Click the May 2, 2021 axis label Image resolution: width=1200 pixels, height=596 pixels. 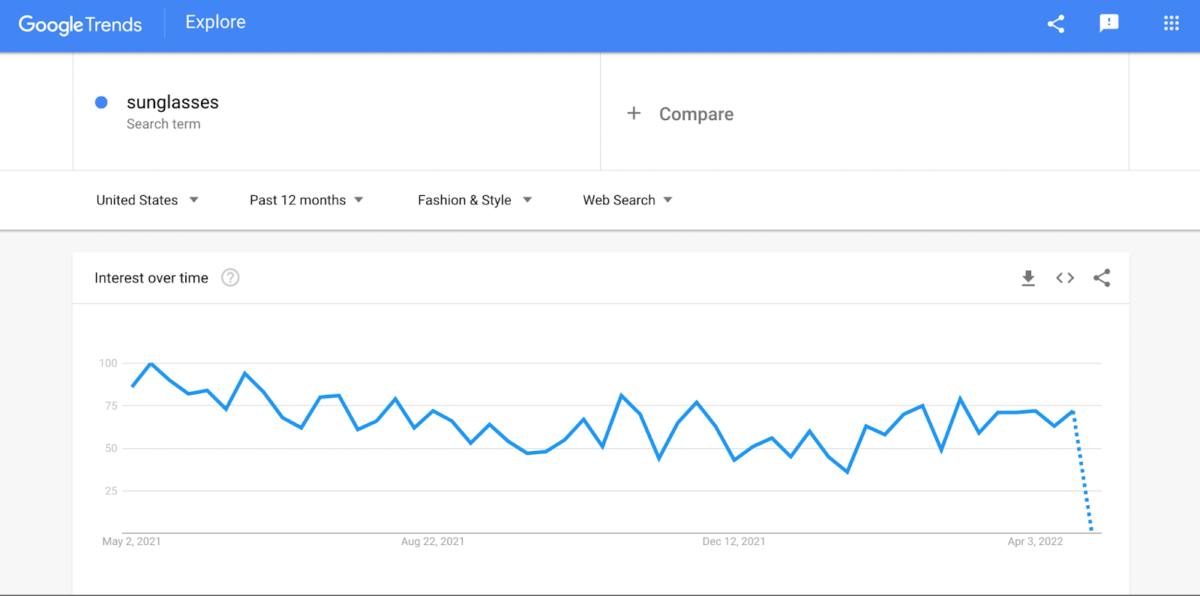pos(131,542)
